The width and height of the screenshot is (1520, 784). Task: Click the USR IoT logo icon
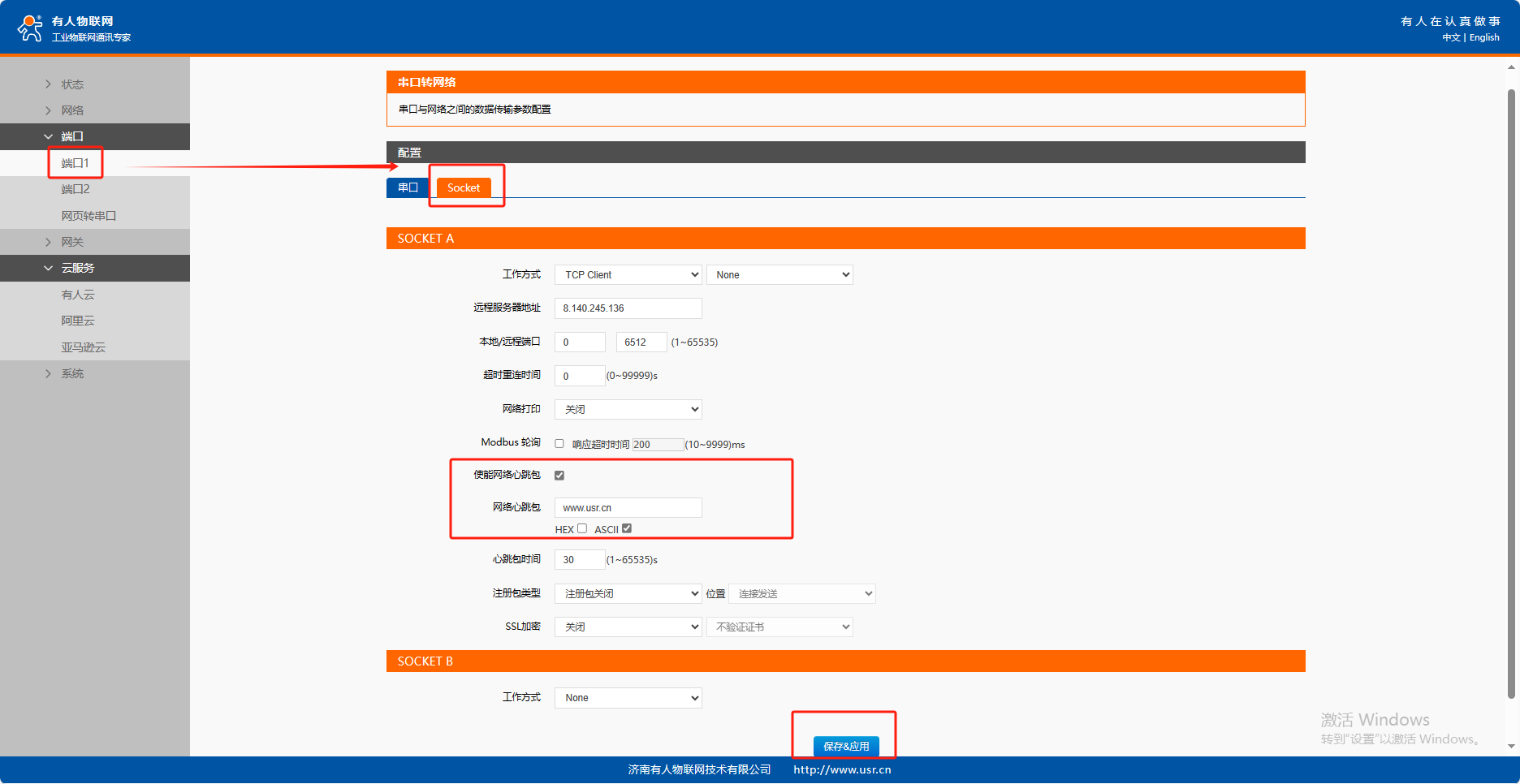(x=30, y=28)
